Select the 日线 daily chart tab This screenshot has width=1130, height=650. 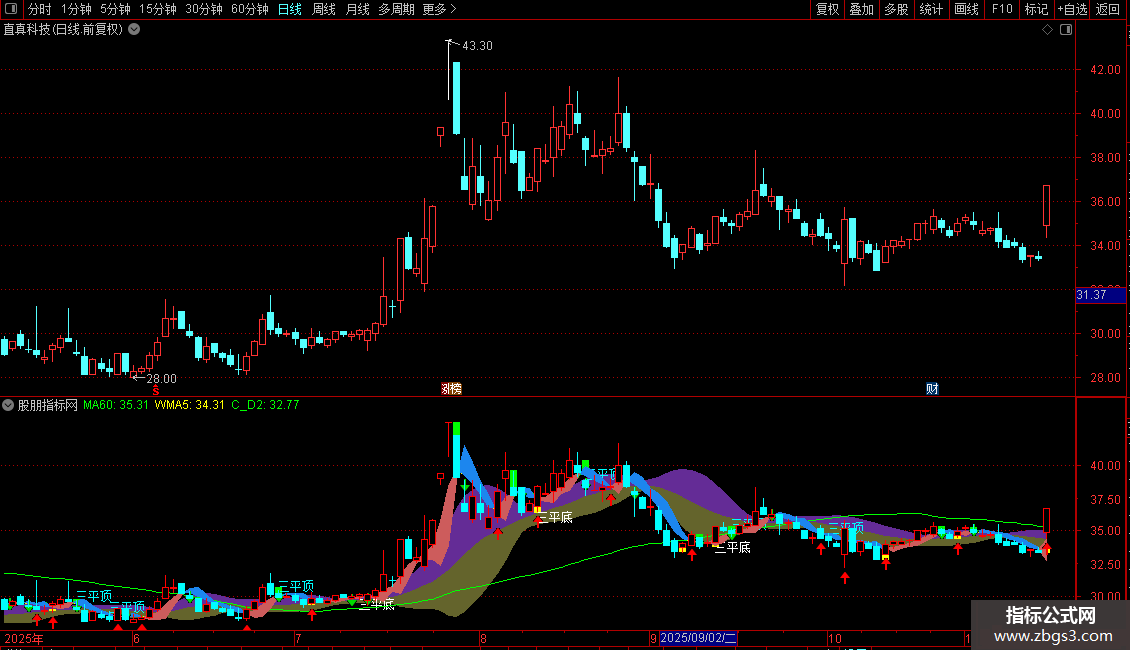pyautogui.click(x=290, y=9)
